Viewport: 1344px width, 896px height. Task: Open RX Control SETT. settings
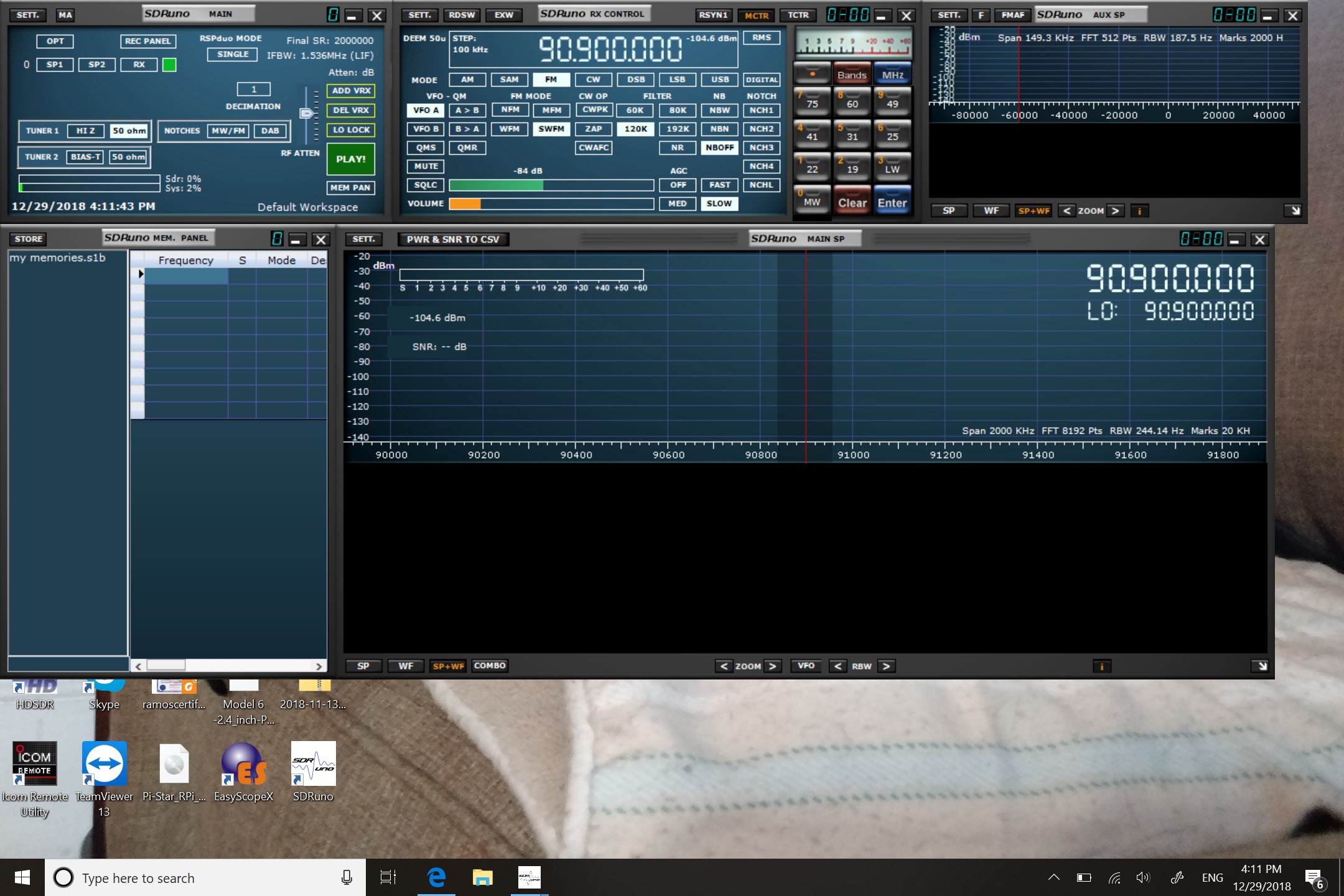419,15
